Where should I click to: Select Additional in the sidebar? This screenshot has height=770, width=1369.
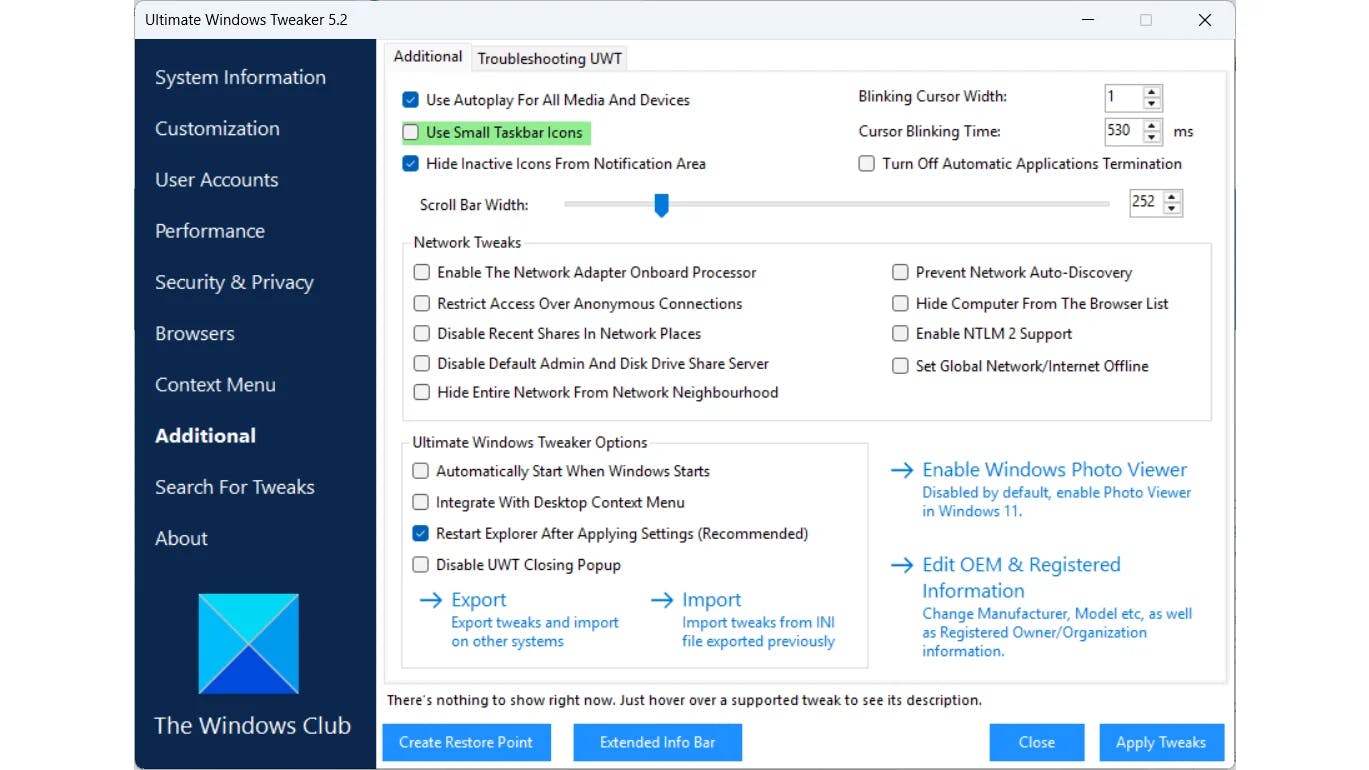(x=205, y=436)
